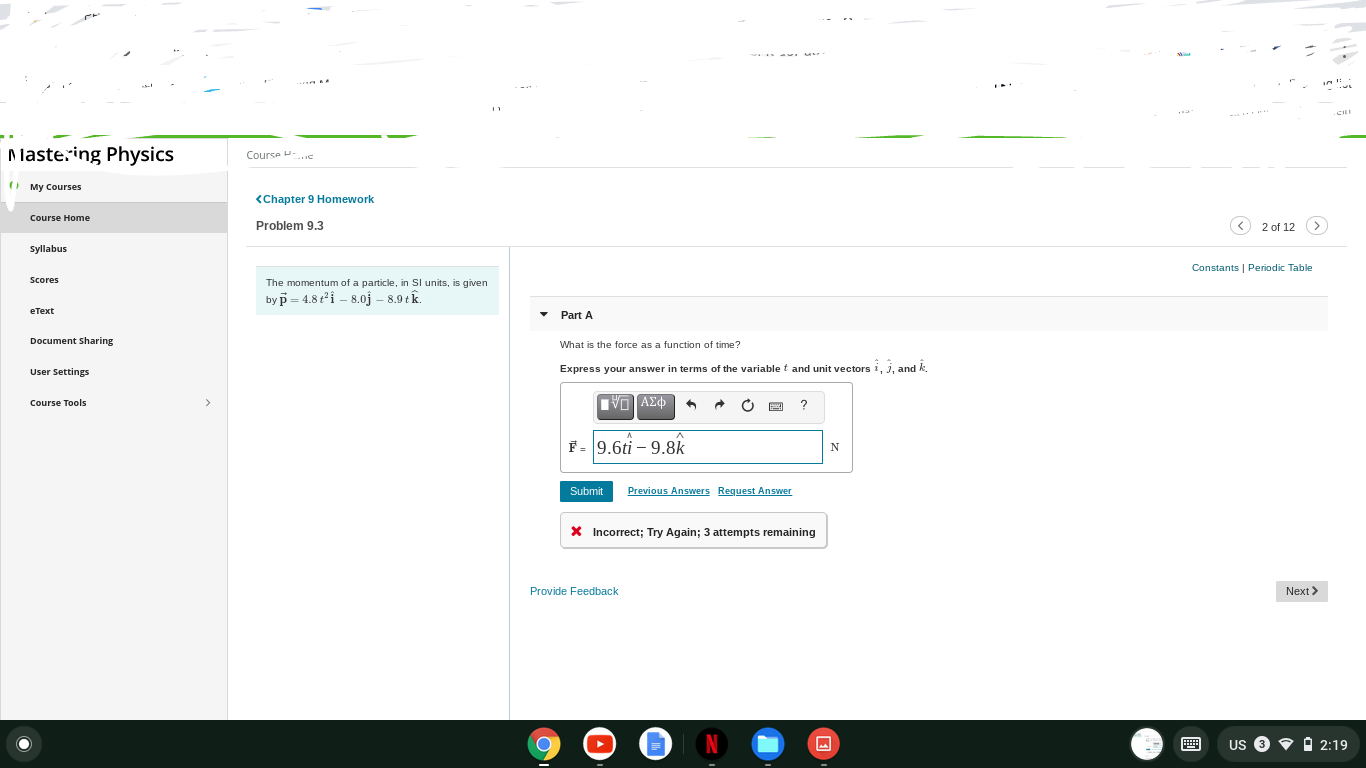Collapse the Part A section

[x=544, y=314]
